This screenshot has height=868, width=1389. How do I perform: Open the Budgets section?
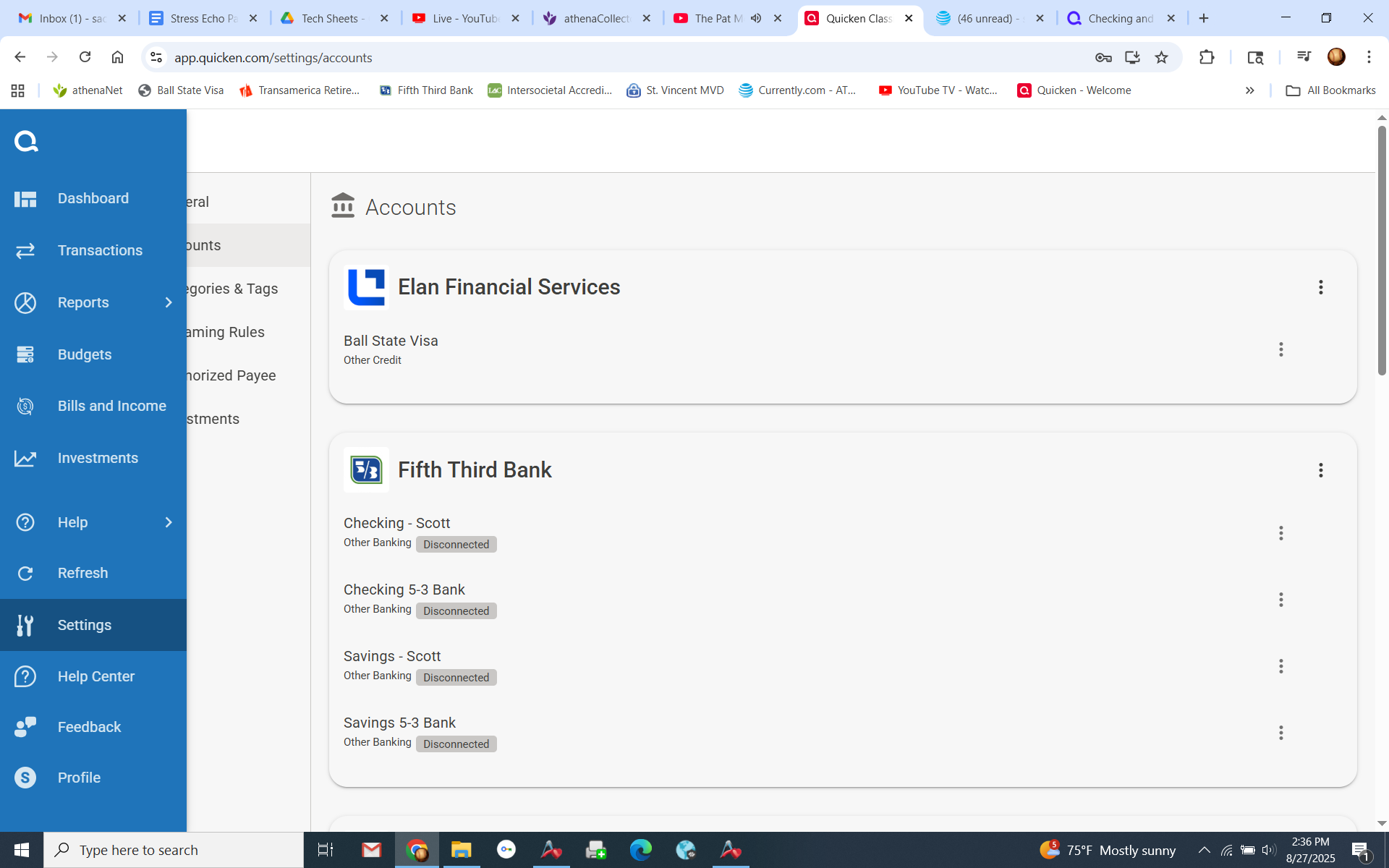(x=84, y=354)
